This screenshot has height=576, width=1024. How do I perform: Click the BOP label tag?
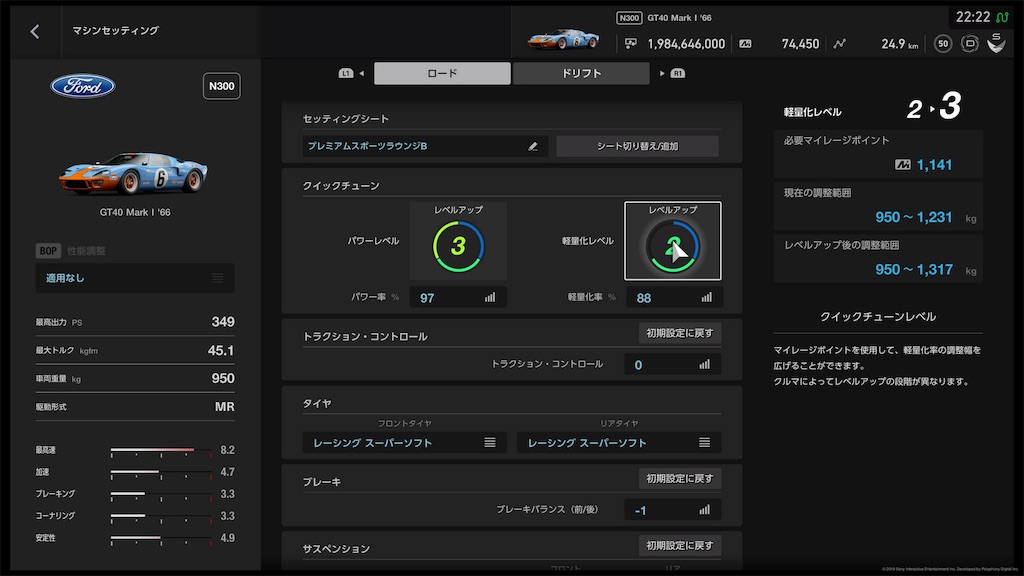48,251
